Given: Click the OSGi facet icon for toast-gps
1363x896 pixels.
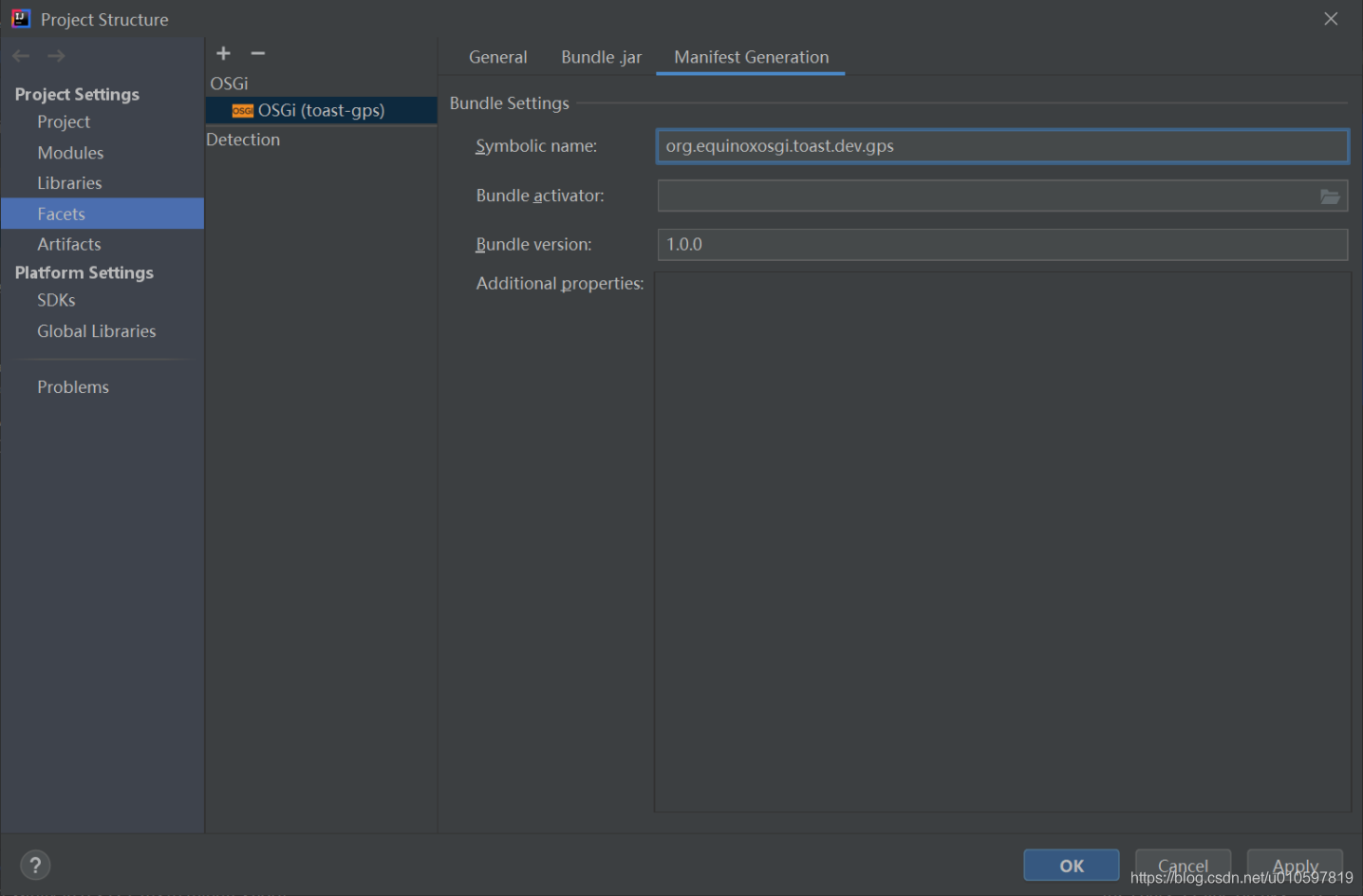Looking at the screenshot, I should pos(242,111).
